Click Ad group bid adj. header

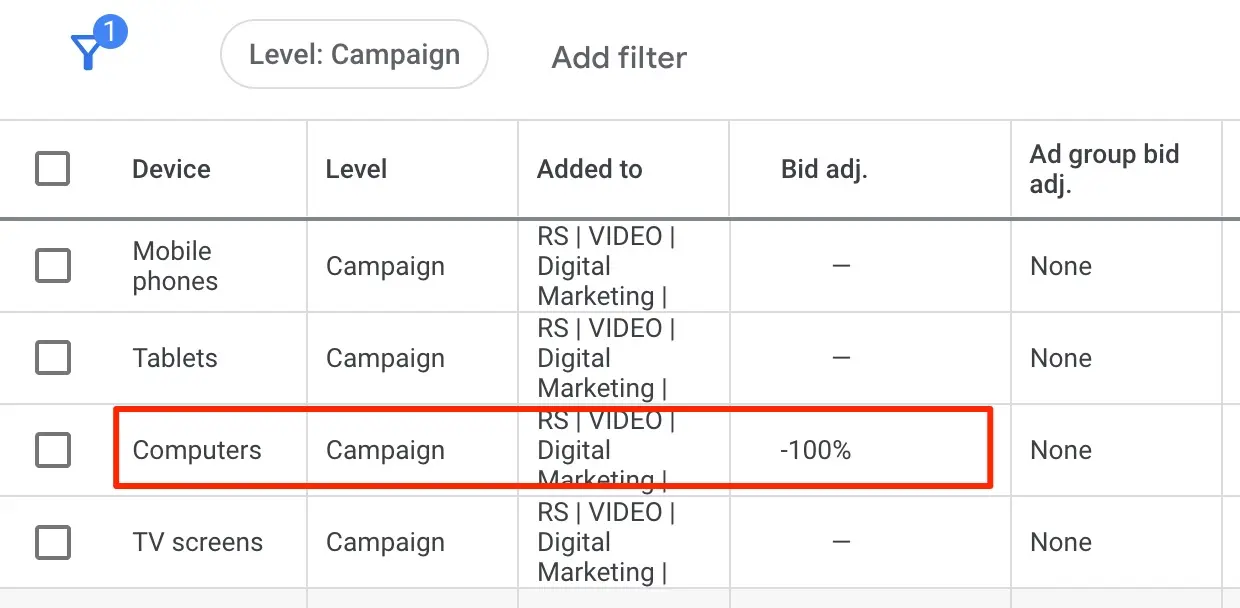click(1104, 169)
